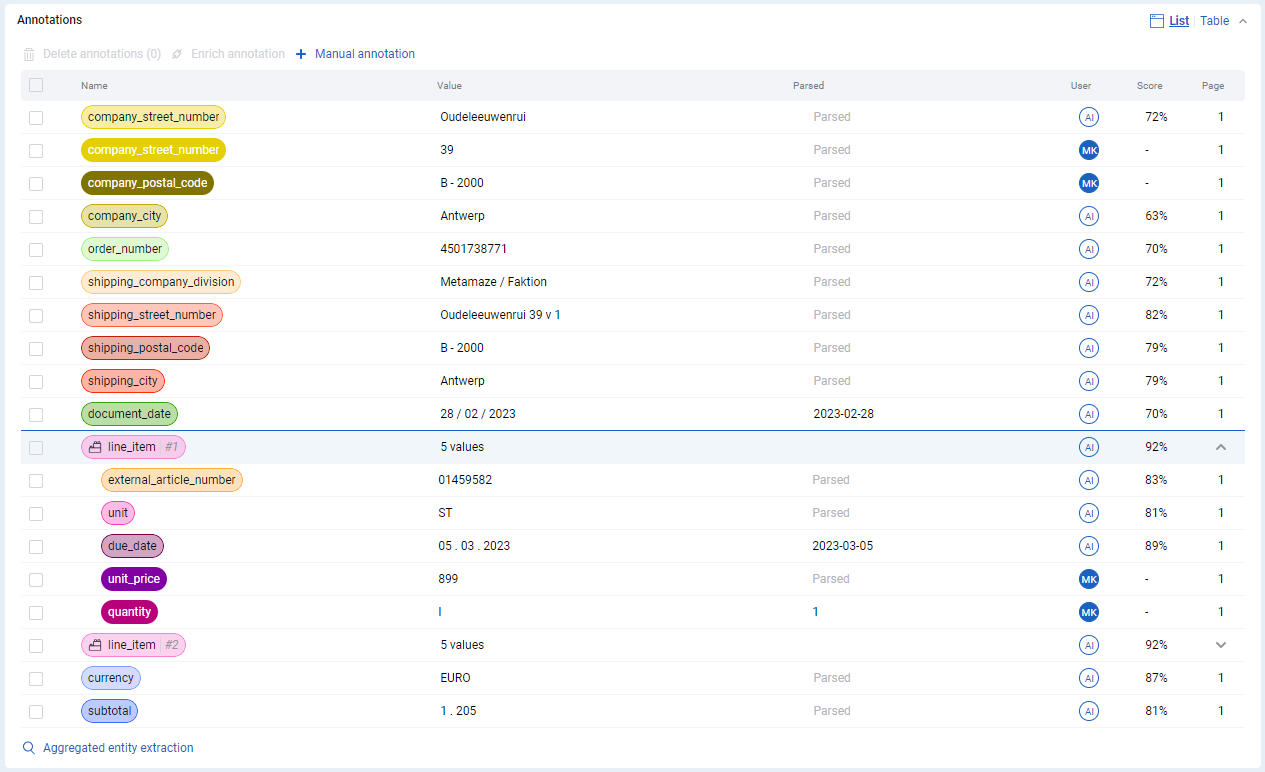Click the AI badge in due_date row

1089,546
